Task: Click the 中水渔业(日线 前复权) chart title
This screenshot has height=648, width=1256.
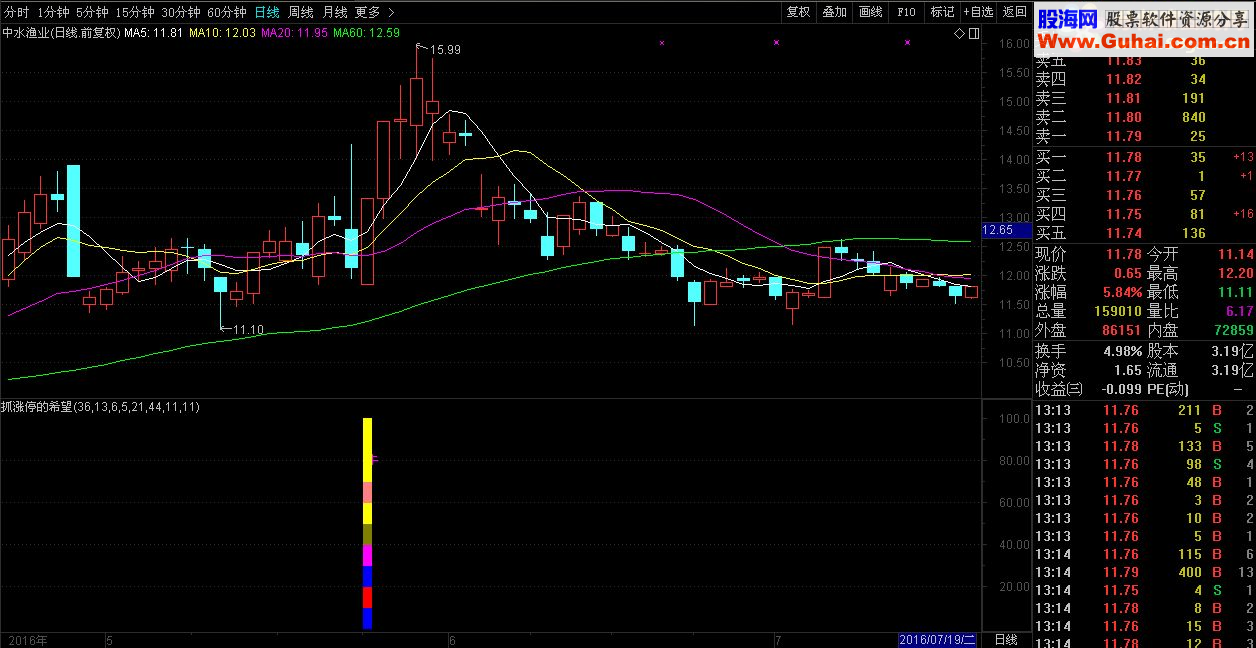Action: (62, 33)
